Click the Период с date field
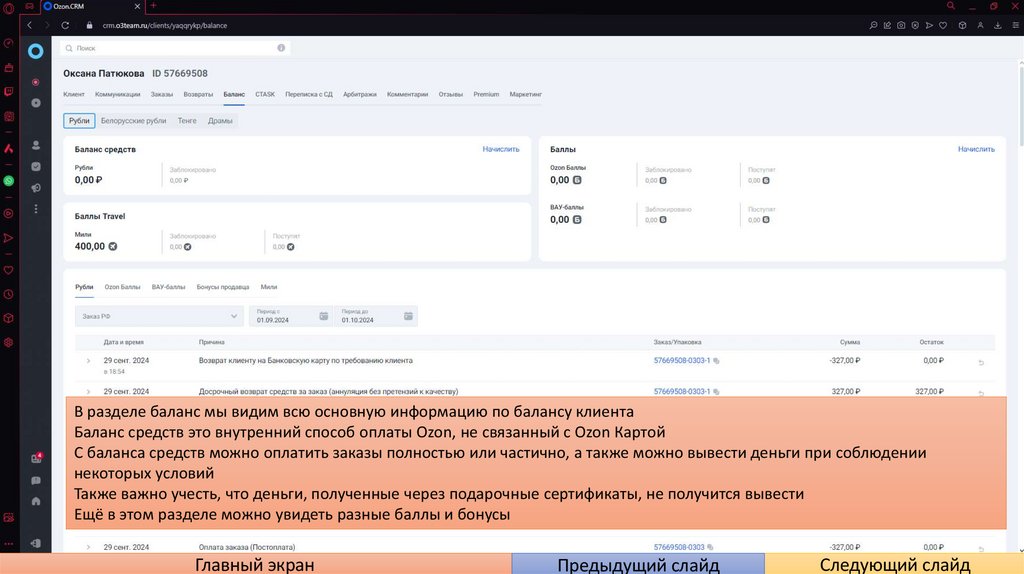This screenshot has height=574, width=1024. tap(290, 316)
